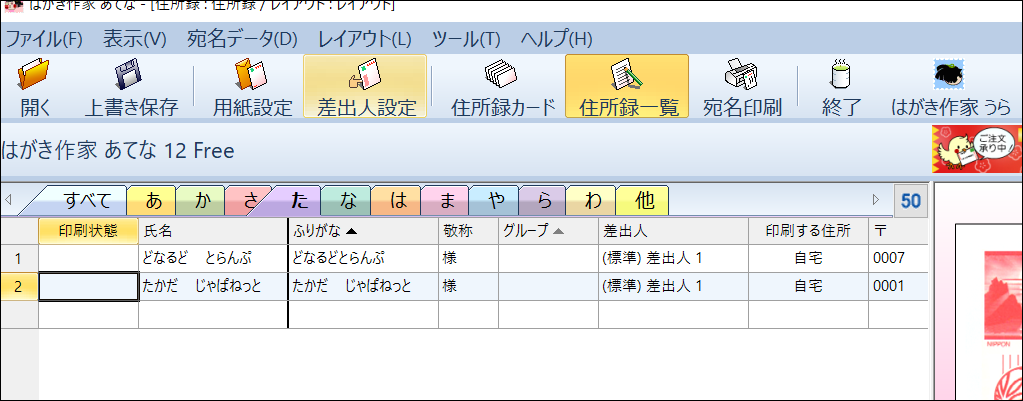
Task: Select the 他 index tab
Action: [644, 201]
